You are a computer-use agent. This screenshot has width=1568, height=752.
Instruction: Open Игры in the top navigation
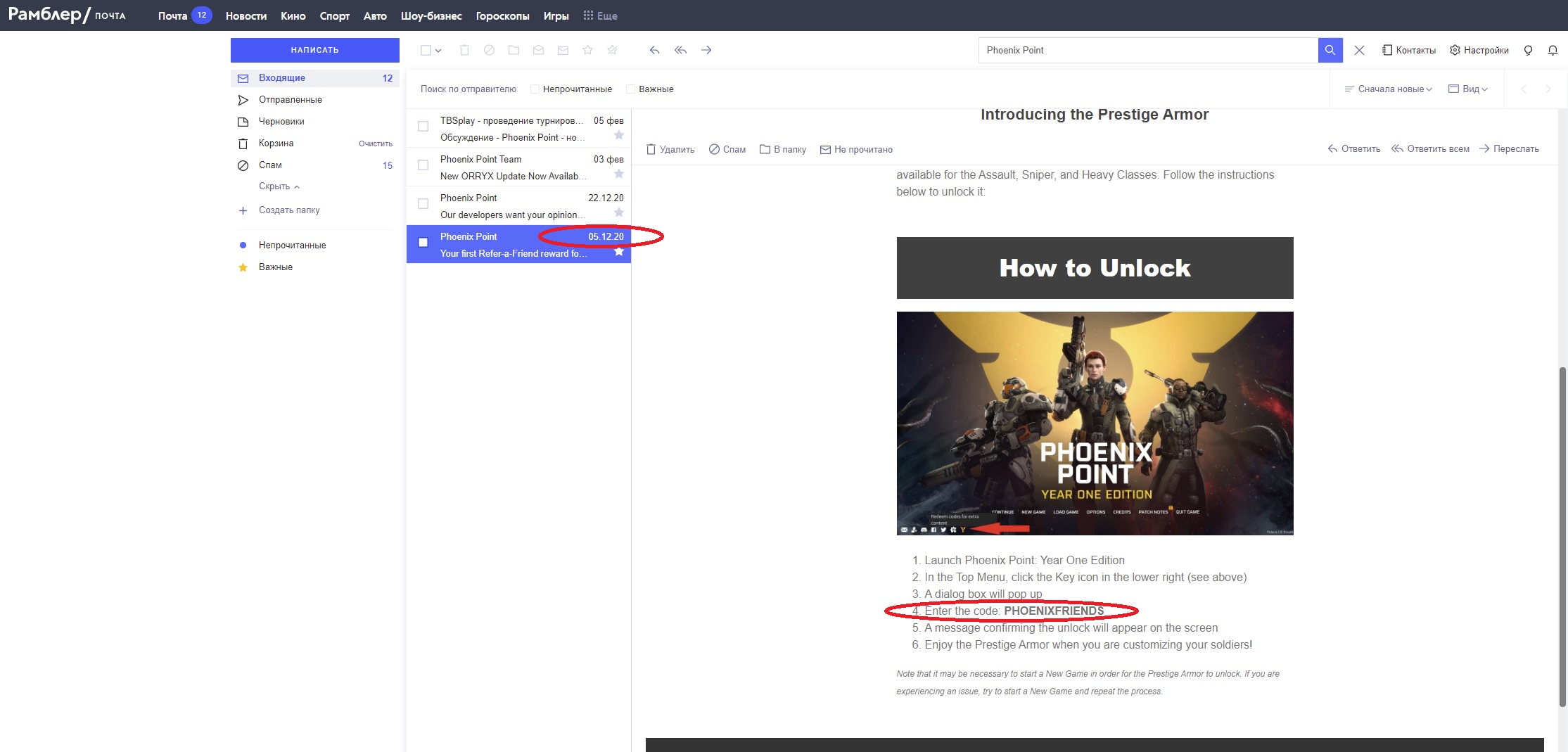point(556,15)
